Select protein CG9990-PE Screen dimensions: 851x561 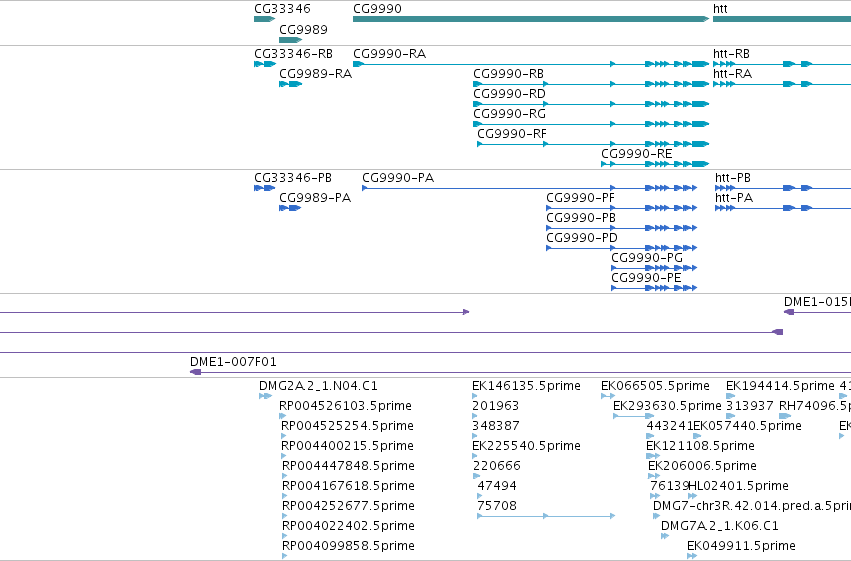pos(654,288)
